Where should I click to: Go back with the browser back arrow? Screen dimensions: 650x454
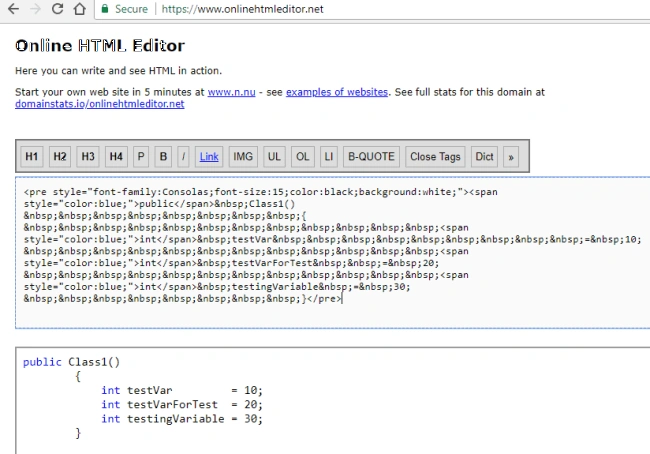click(13, 9)
